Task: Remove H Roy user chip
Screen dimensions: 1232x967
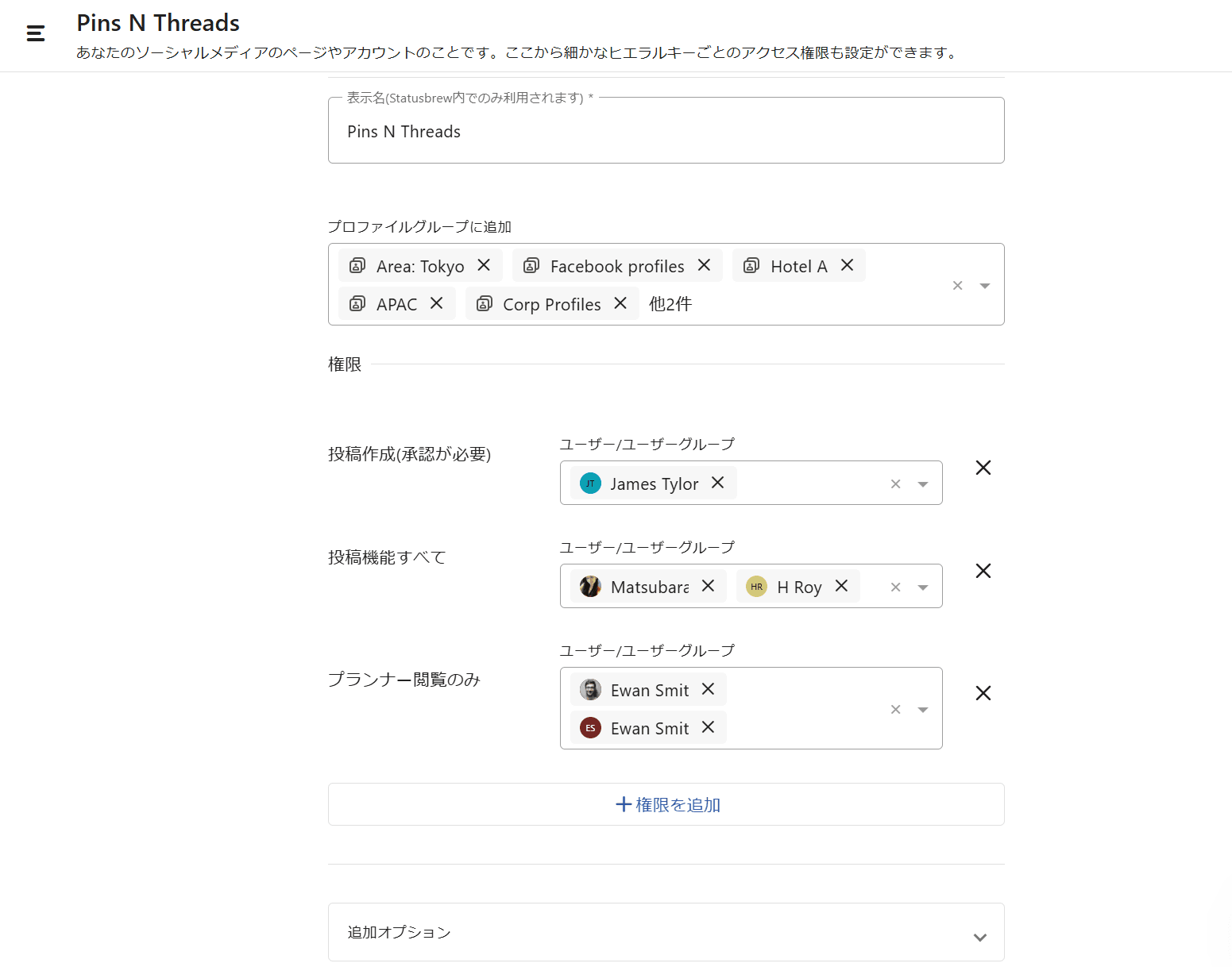Action: point(841,586)
